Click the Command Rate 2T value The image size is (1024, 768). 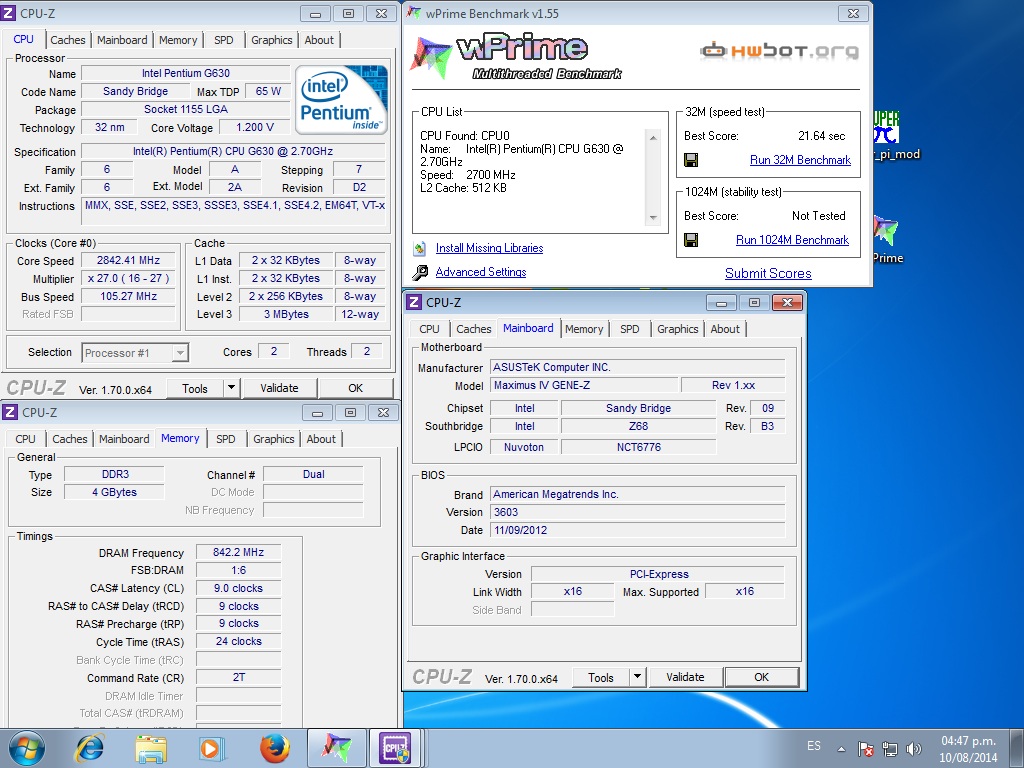tap(238, 678)
